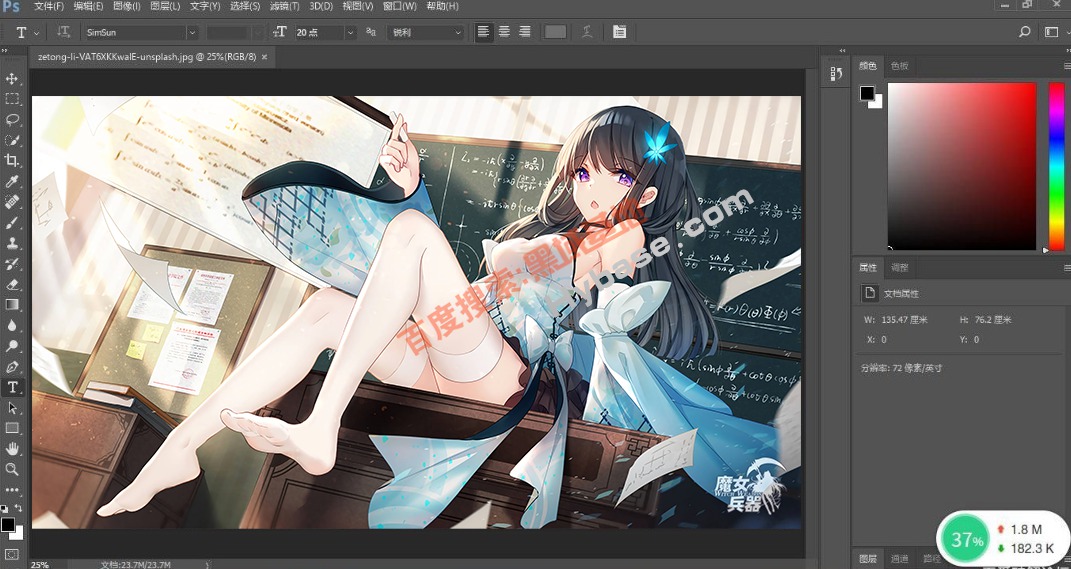
Task: Click the Create Warped Text icon
Action: [x=587, y=32]
